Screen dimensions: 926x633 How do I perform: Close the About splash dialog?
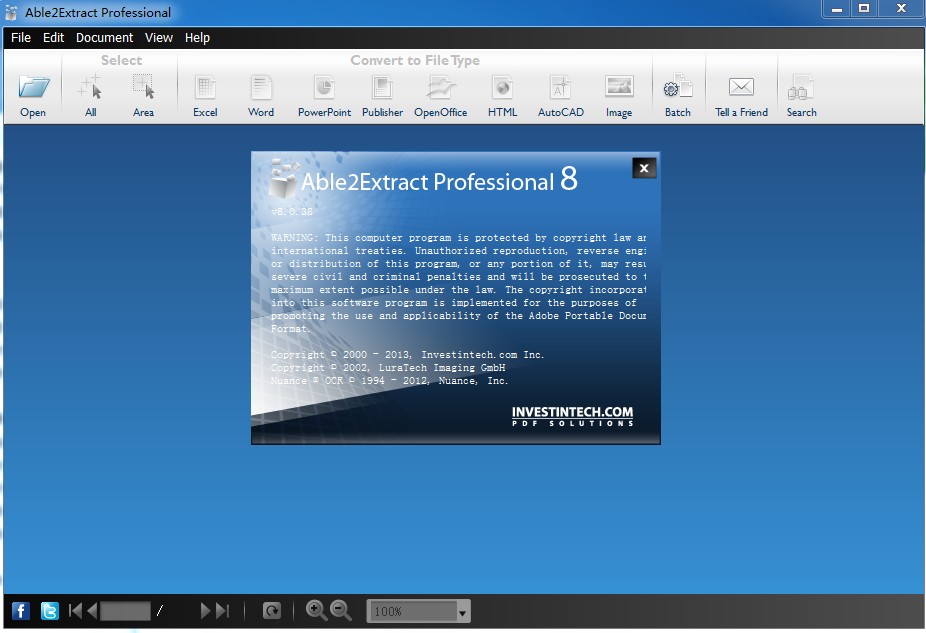click(x=644, y=168)
